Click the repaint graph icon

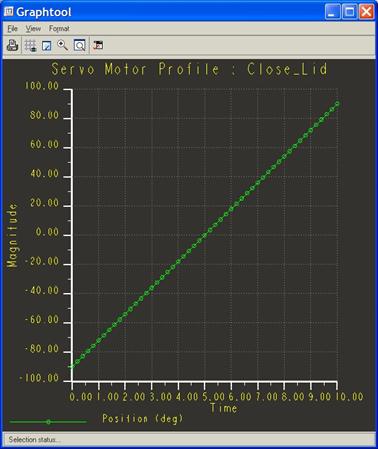coord(47,46)
